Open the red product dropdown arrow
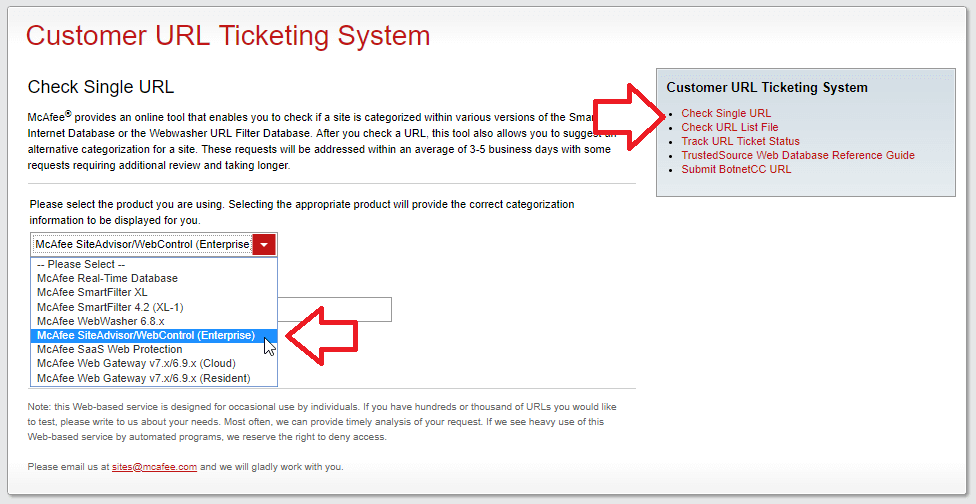 tap(265, 245)
